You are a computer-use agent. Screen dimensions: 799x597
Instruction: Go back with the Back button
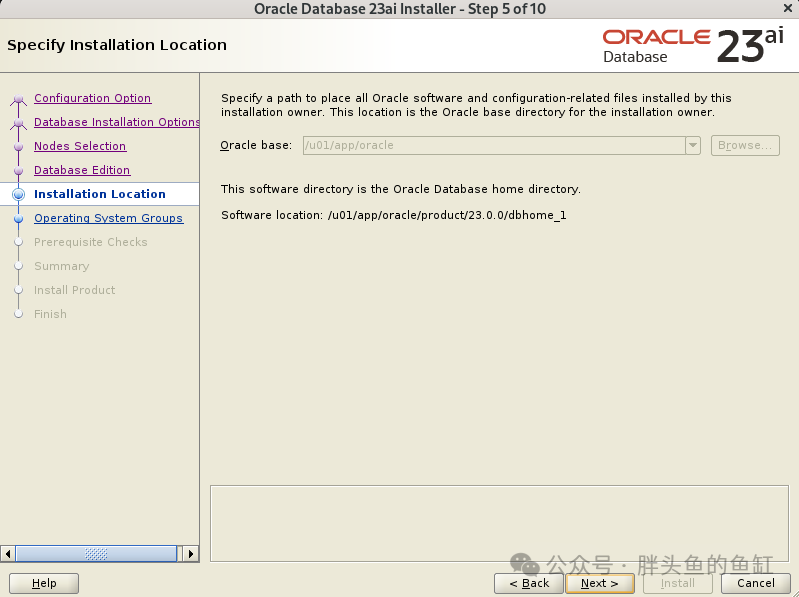(529, 583)
